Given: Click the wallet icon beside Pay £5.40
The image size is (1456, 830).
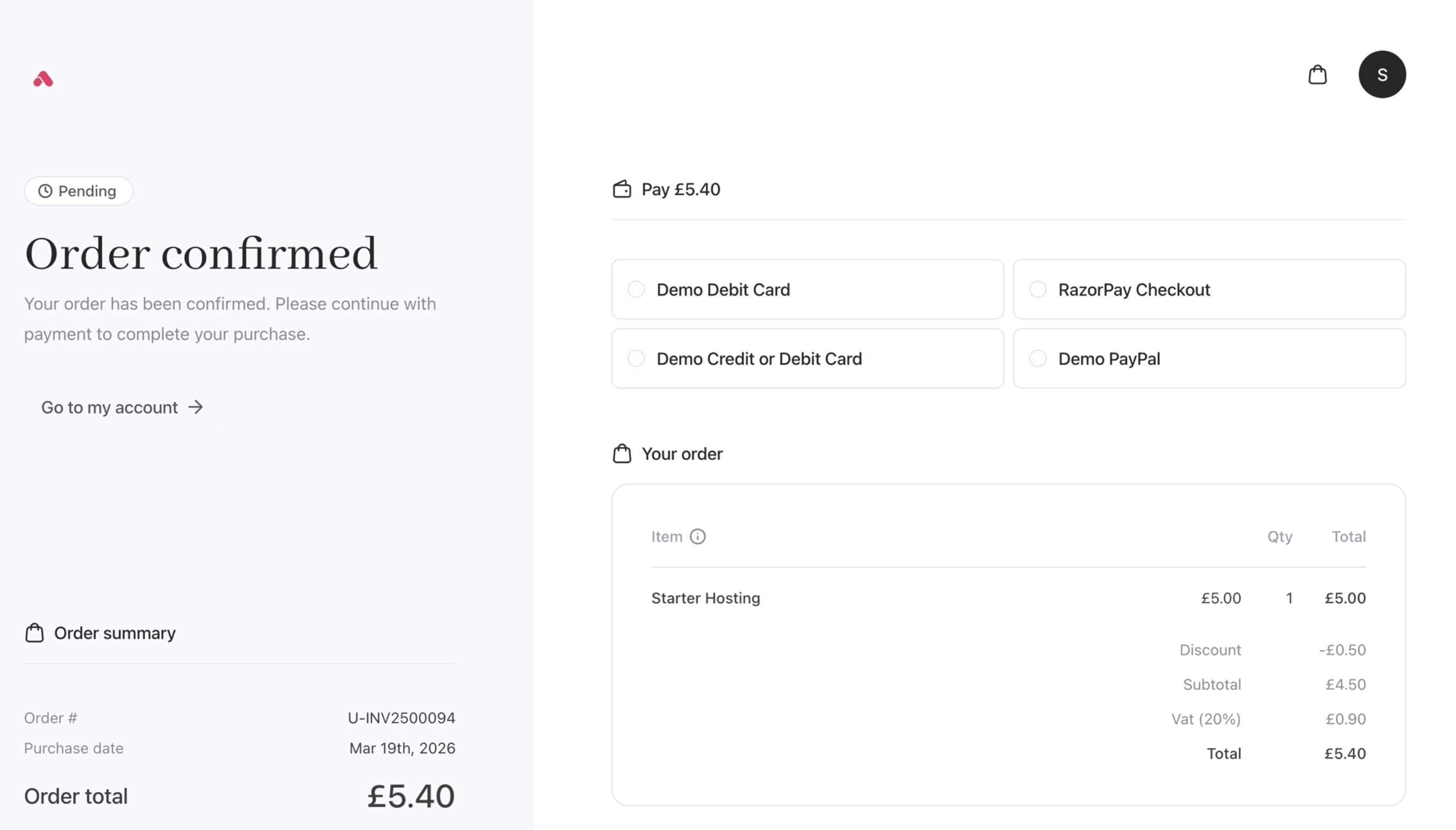Looking at the screenshot, I should 622,189.
